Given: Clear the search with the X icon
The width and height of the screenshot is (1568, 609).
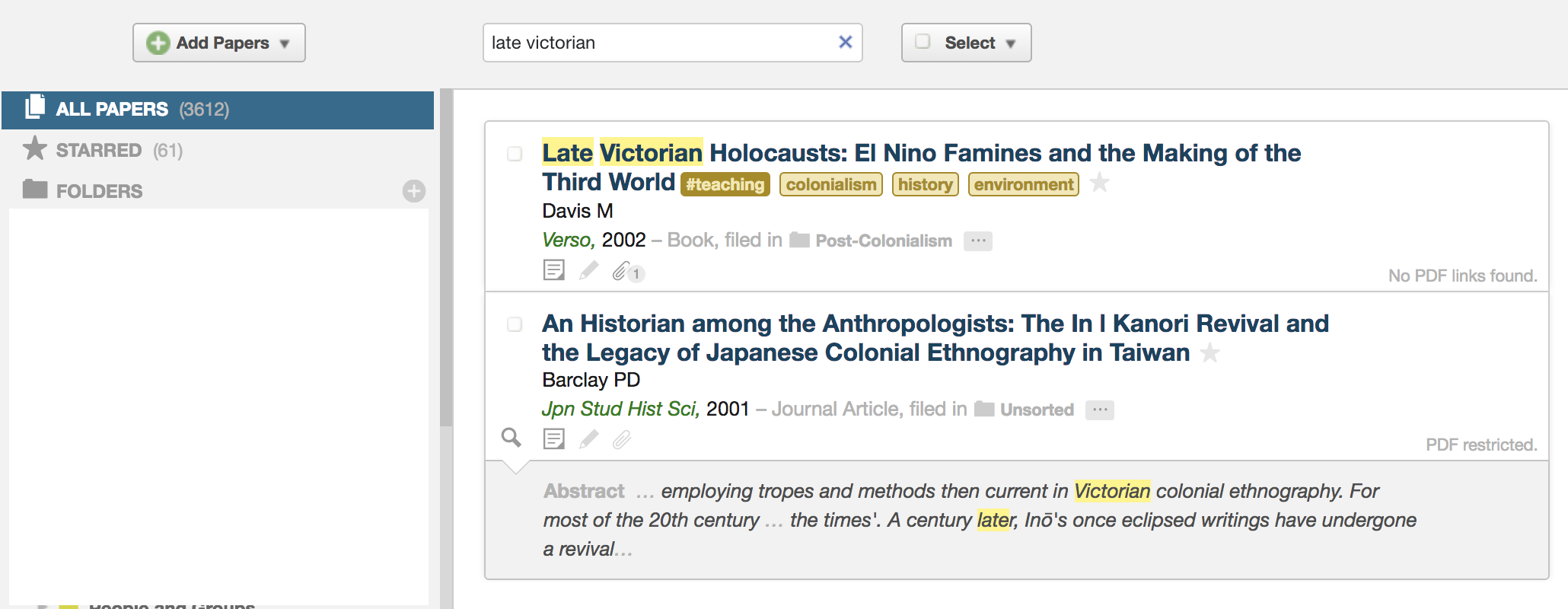Looking at the screenshot, I should point(845,43).
